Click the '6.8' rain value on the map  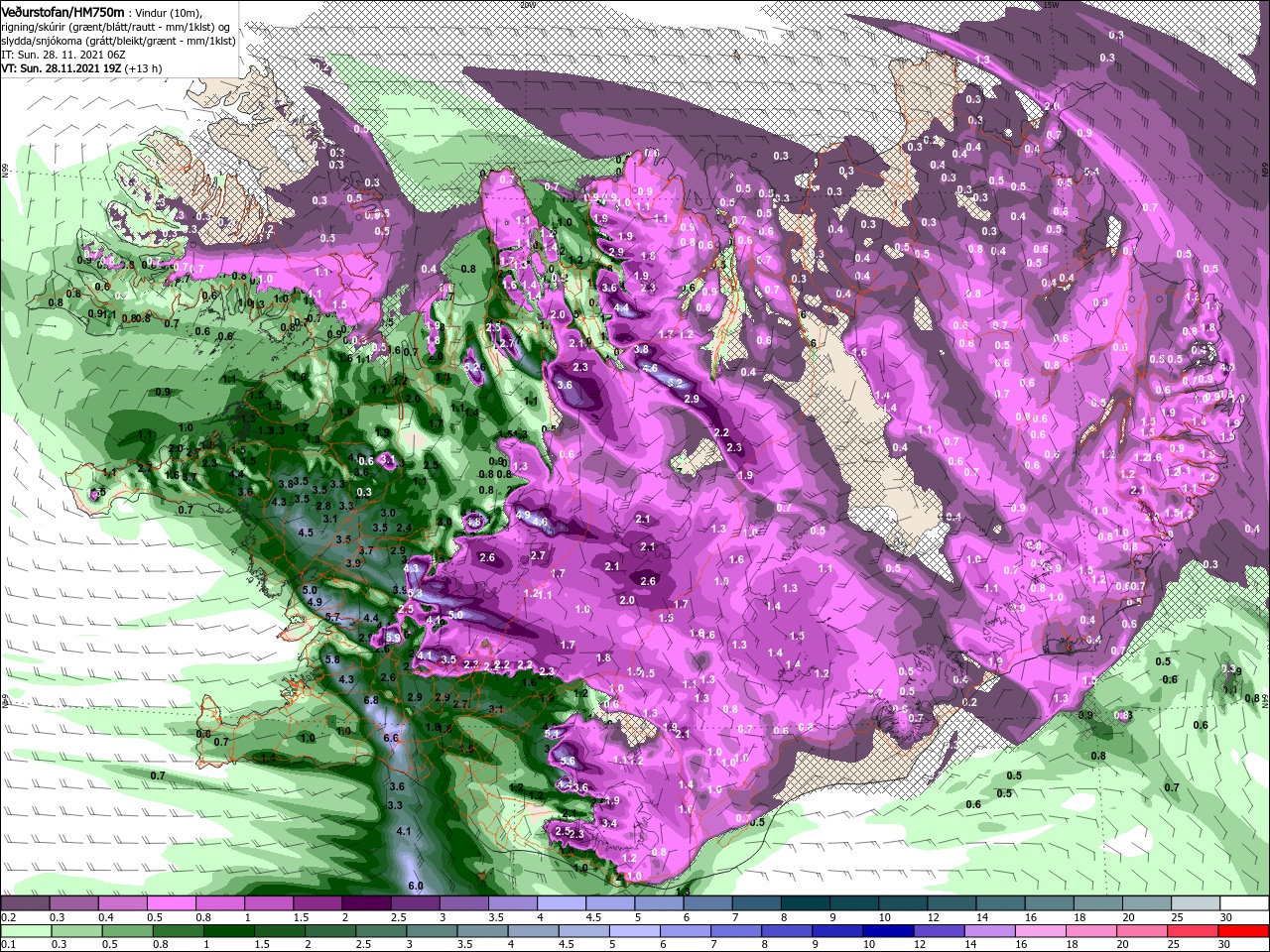371,700
